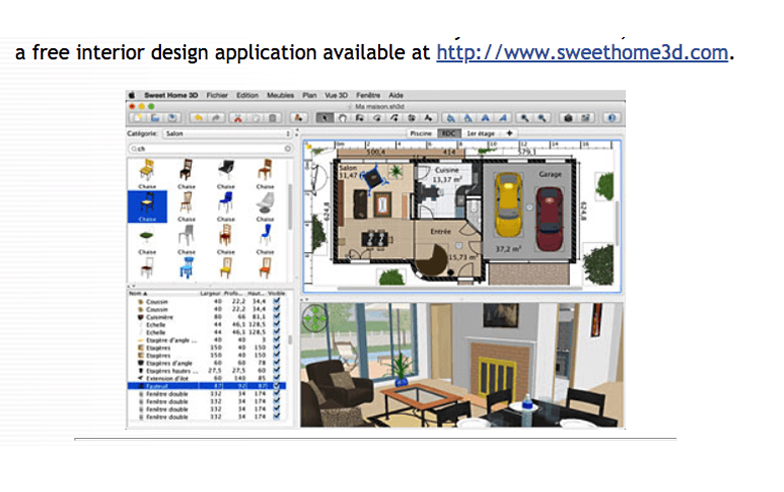Click the furniture catalog vertical scrollbar
Image resolution: width=784 pixels, height=492 pixels.
pos(290,206)
